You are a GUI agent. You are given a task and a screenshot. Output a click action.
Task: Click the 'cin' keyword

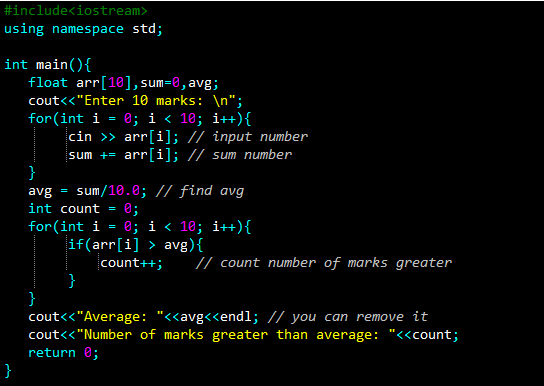pos(80,137)
